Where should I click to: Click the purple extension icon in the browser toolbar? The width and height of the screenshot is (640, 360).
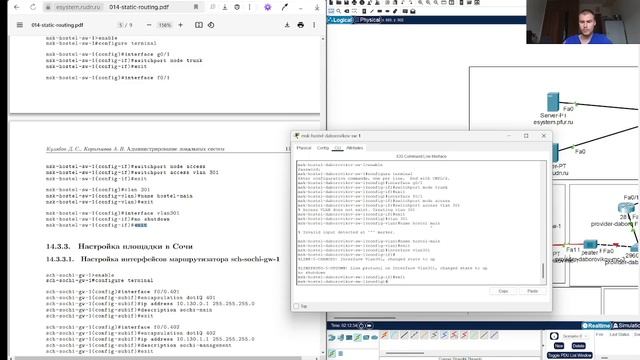click(x=268, y=7)
